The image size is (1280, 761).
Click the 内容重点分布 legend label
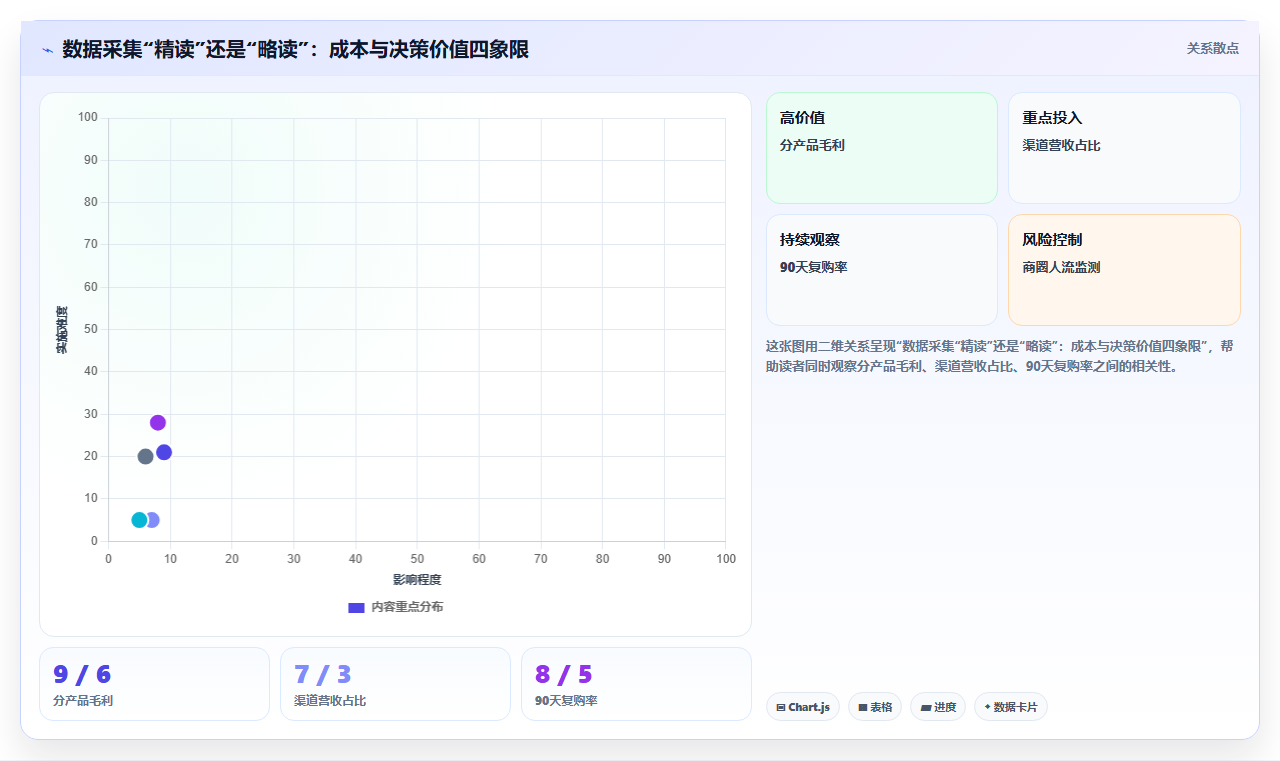coord(407,607)
